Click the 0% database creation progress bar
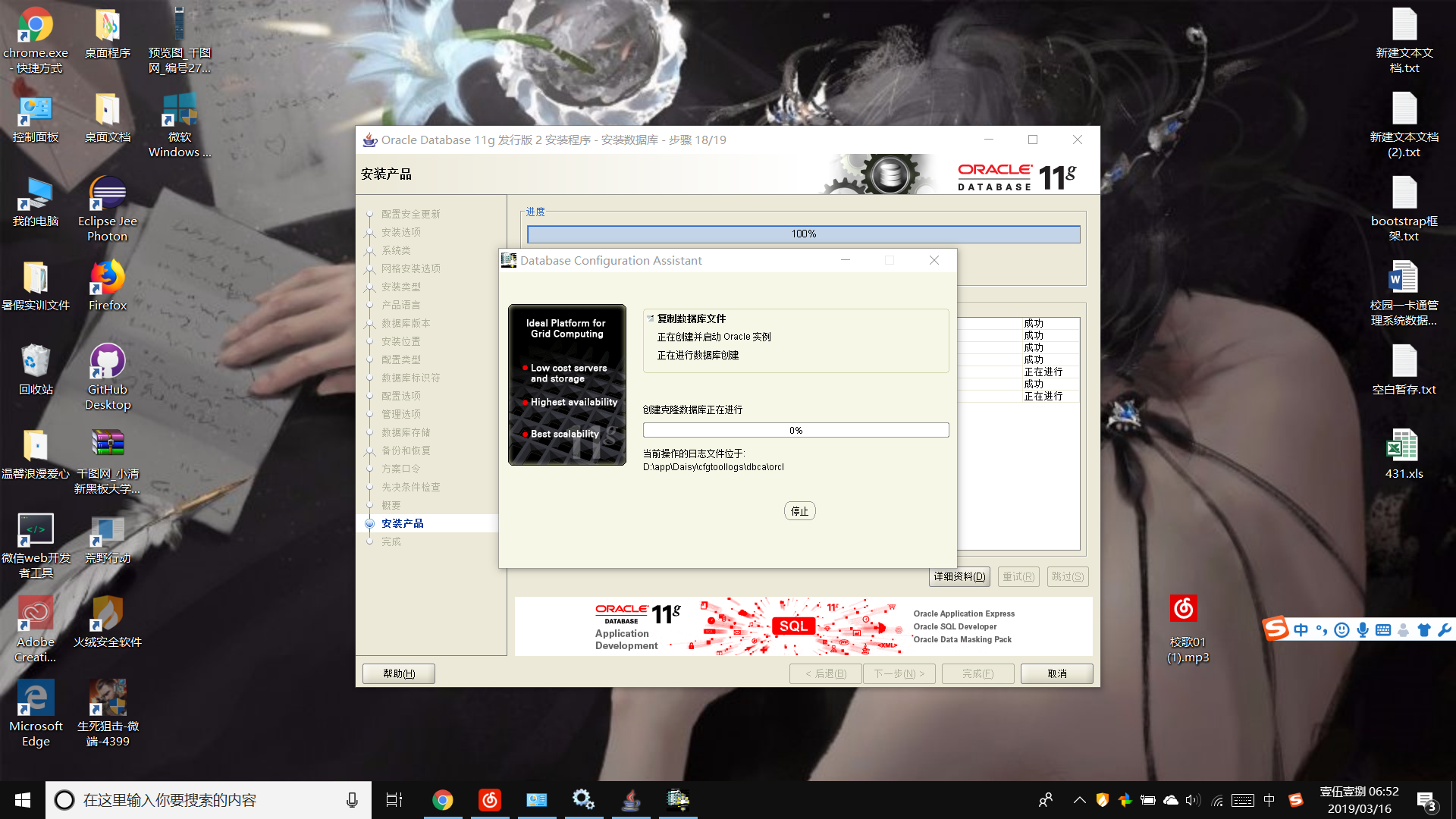 click(x=795, y=430)
